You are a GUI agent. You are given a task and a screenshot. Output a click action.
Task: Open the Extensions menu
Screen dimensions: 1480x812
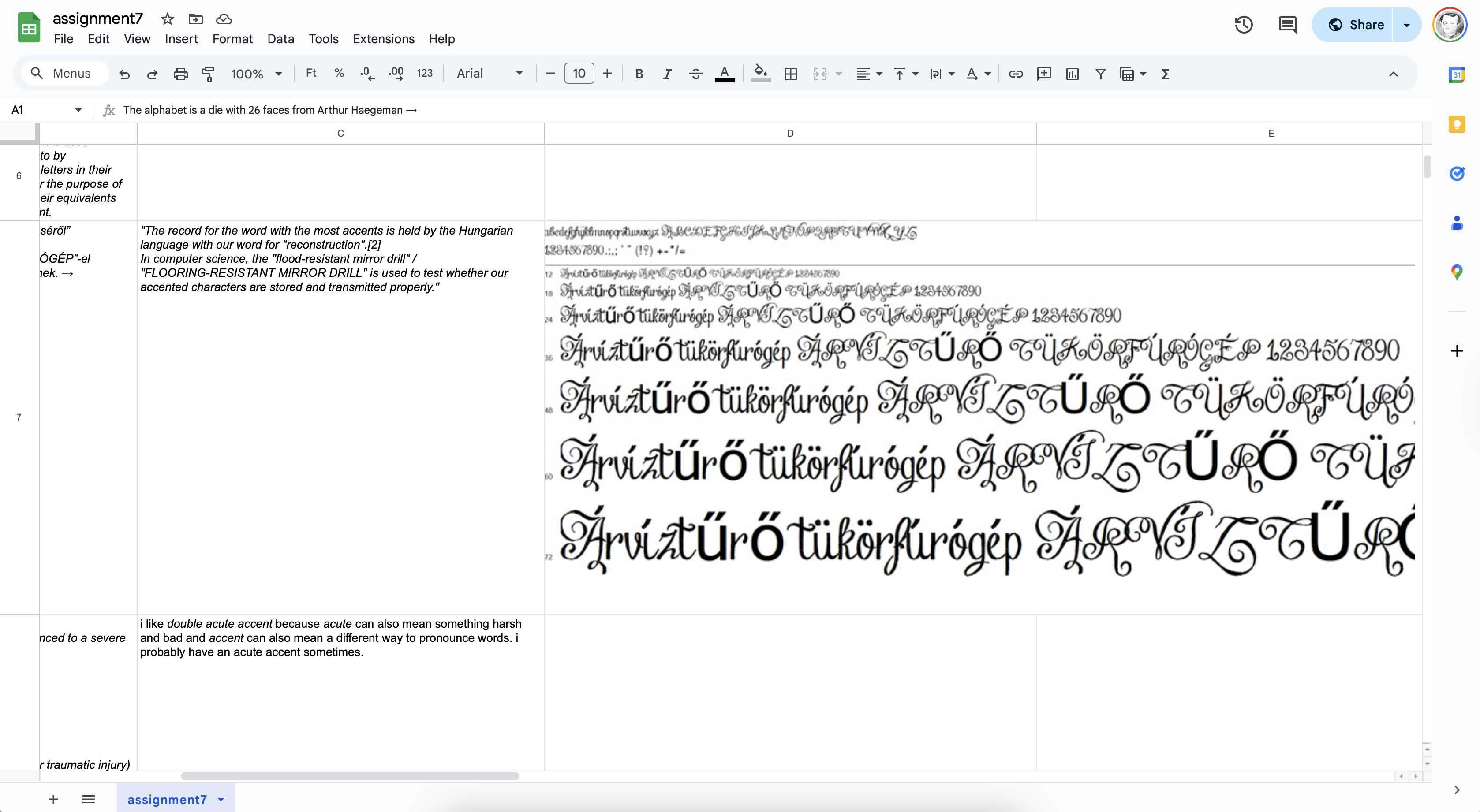(383, 38)
